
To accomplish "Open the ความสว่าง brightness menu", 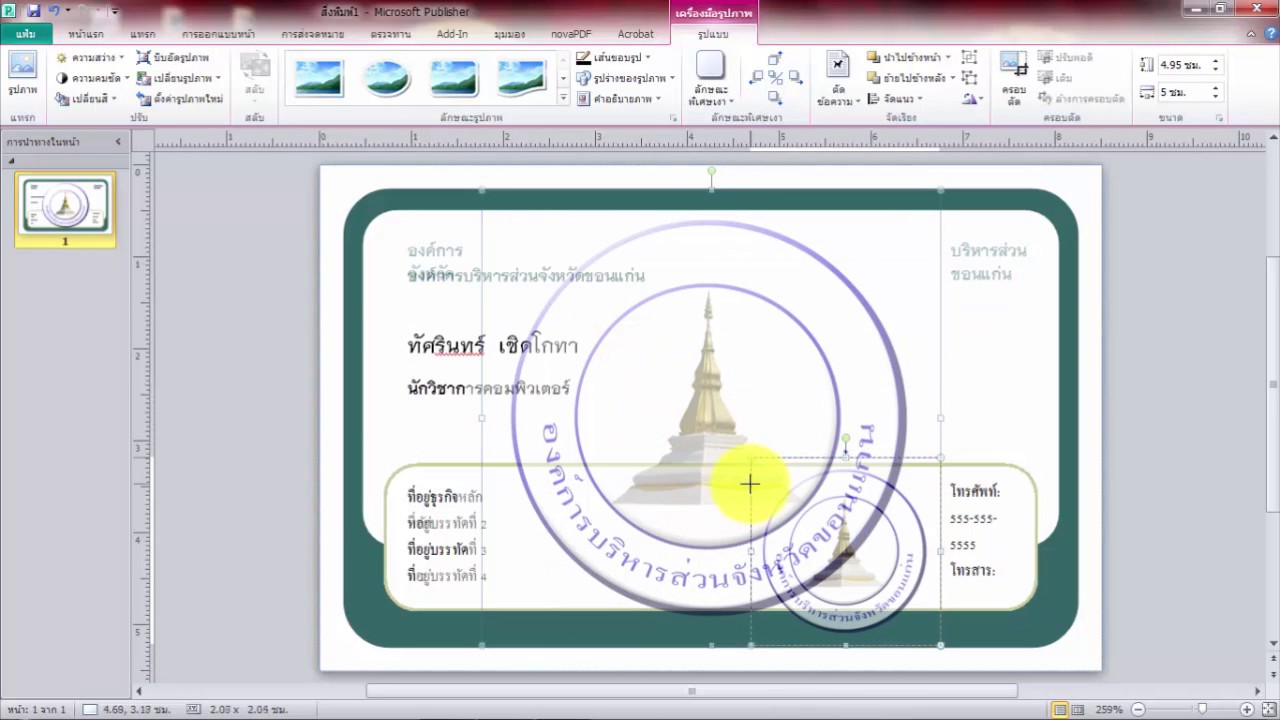I will click(x=90, y=58).
